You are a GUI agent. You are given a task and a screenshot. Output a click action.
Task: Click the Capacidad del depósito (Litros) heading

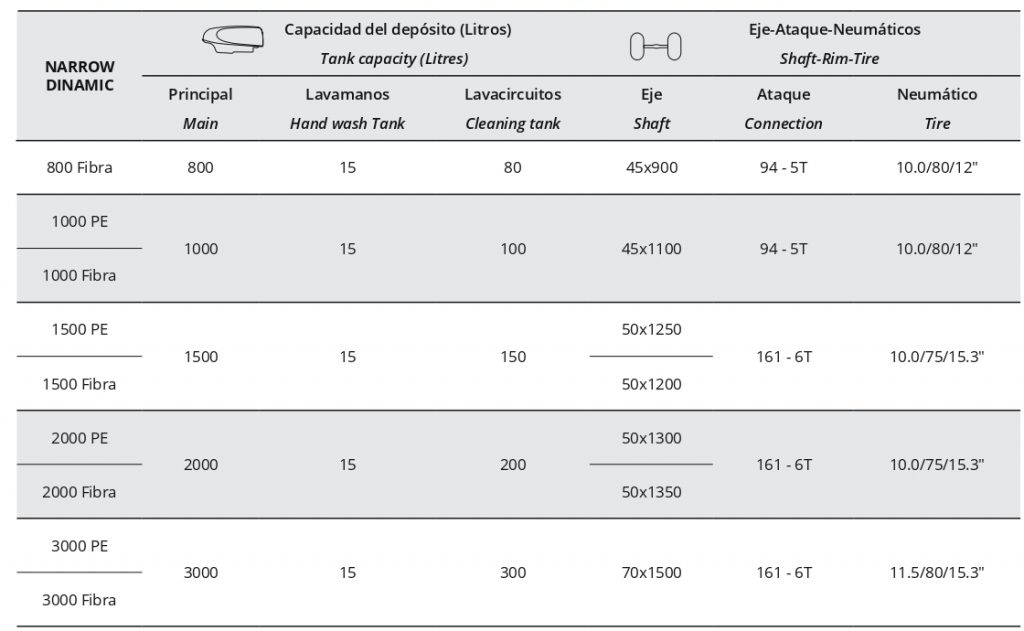coord(397,30)
